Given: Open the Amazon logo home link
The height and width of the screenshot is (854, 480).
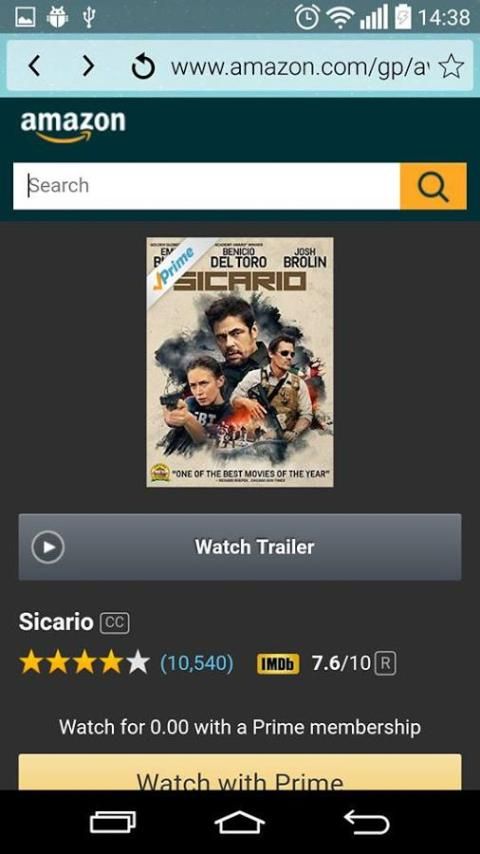Looking at the screenshot, I should pos(73,127).
